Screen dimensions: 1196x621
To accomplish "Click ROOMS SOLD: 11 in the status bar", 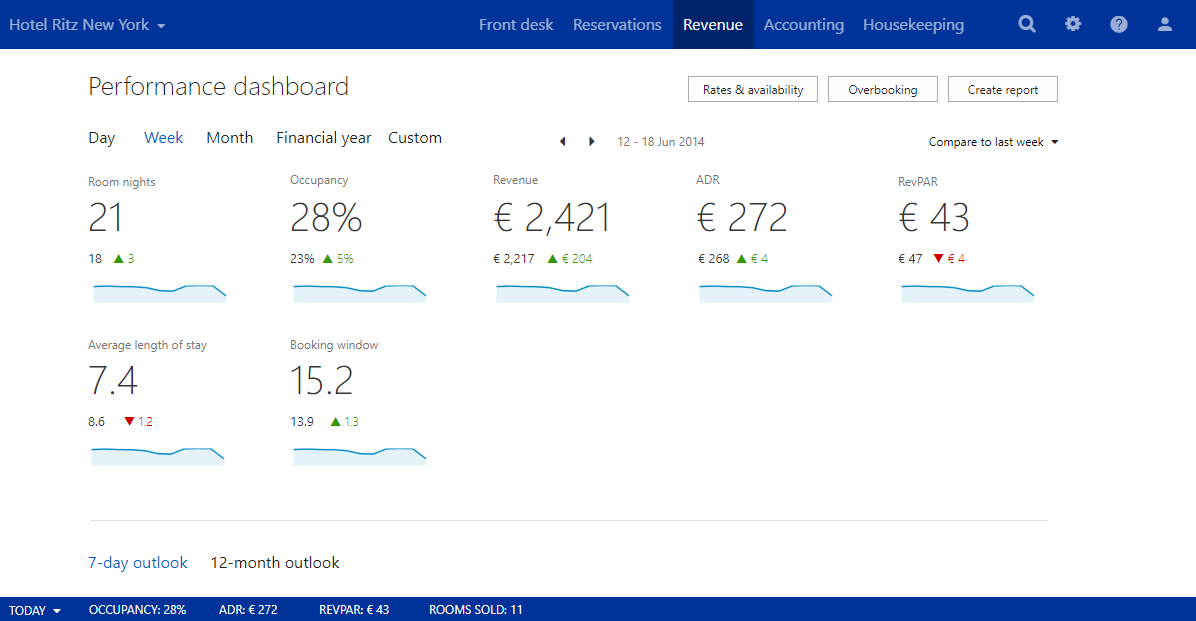I will [x=476, y=610].
